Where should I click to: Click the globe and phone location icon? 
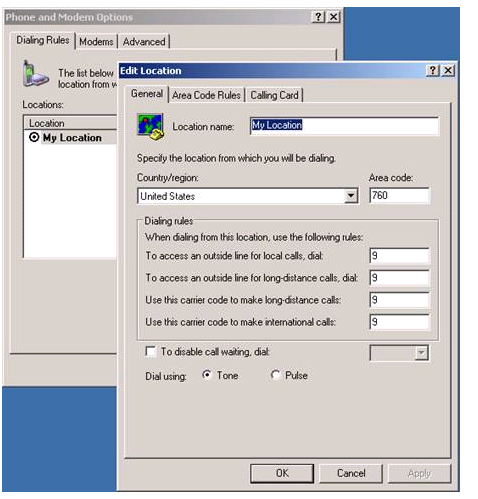click(150, 127)
